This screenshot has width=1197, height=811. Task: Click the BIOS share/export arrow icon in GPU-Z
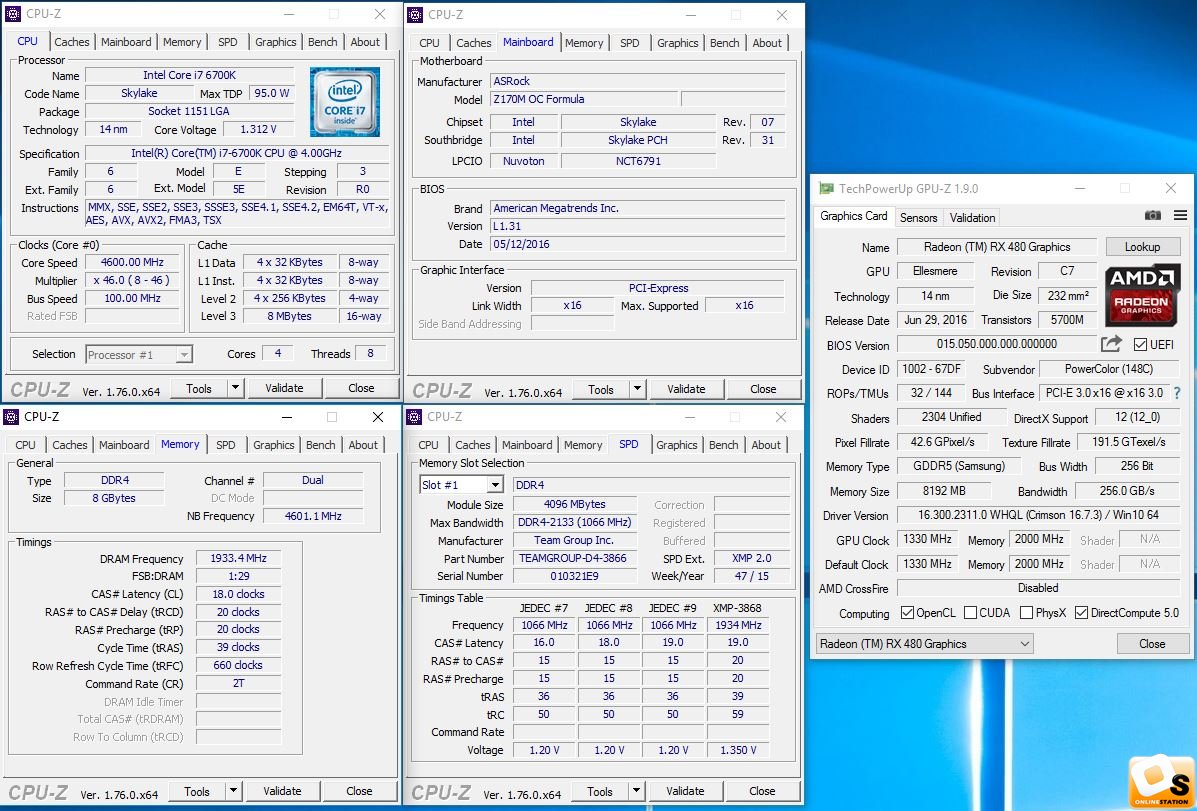pyautogui.click(x=1111, y=344)
